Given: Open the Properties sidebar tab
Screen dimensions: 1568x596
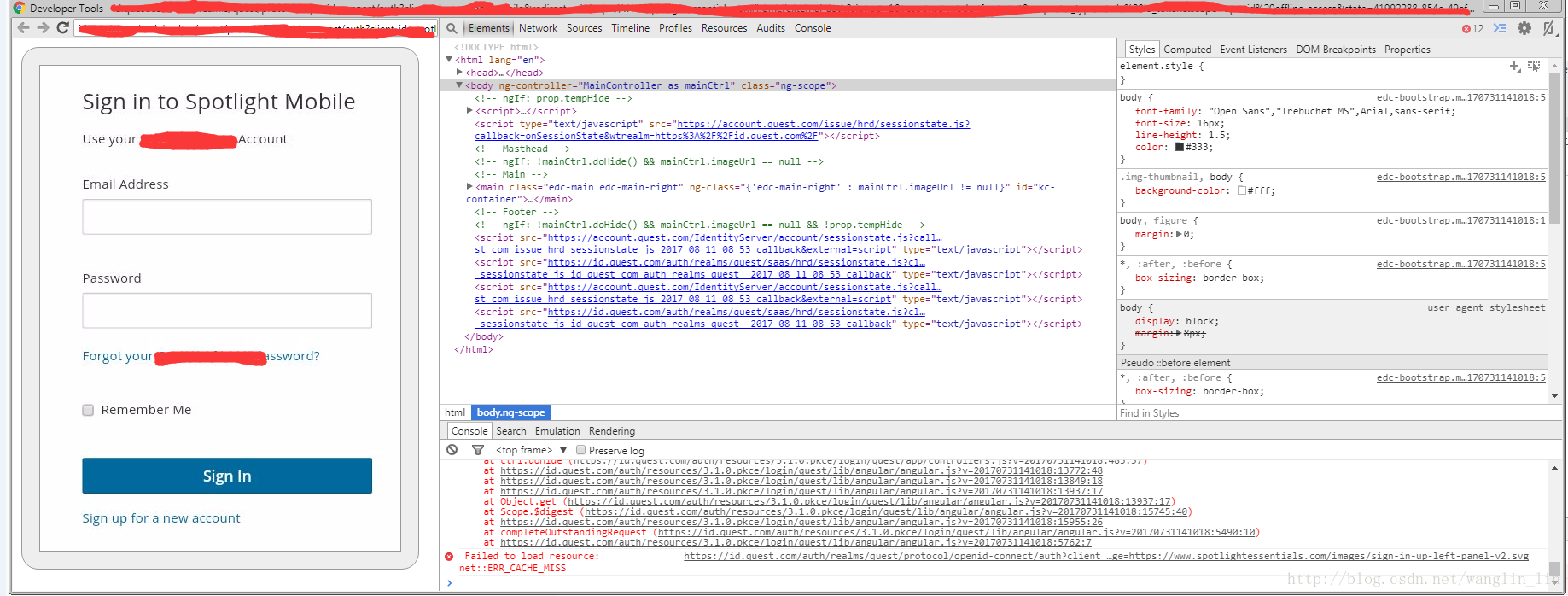Looking at the screenshot, I should point(1408,50).
